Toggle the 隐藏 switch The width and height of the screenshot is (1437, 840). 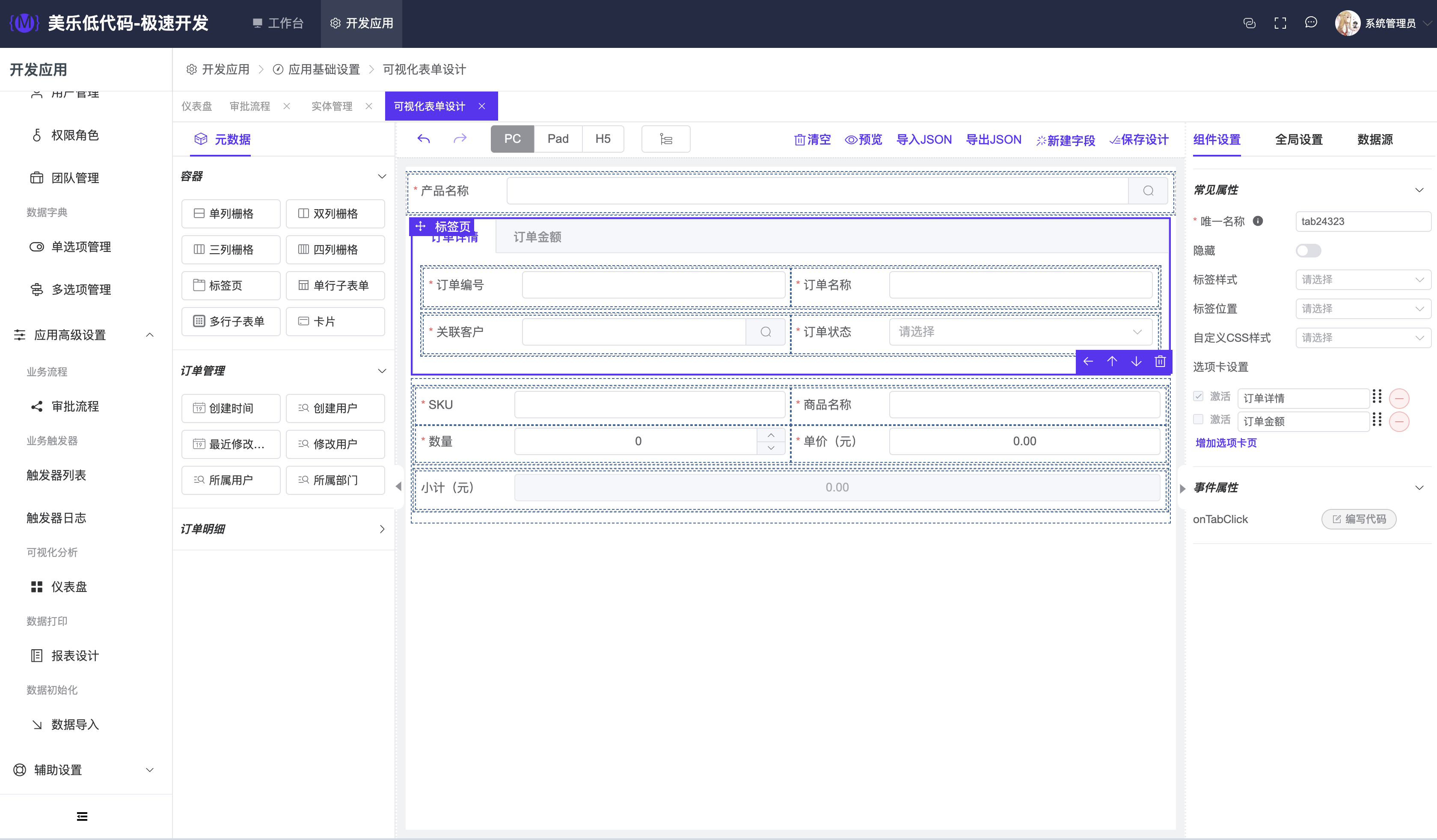(1308, 250)
